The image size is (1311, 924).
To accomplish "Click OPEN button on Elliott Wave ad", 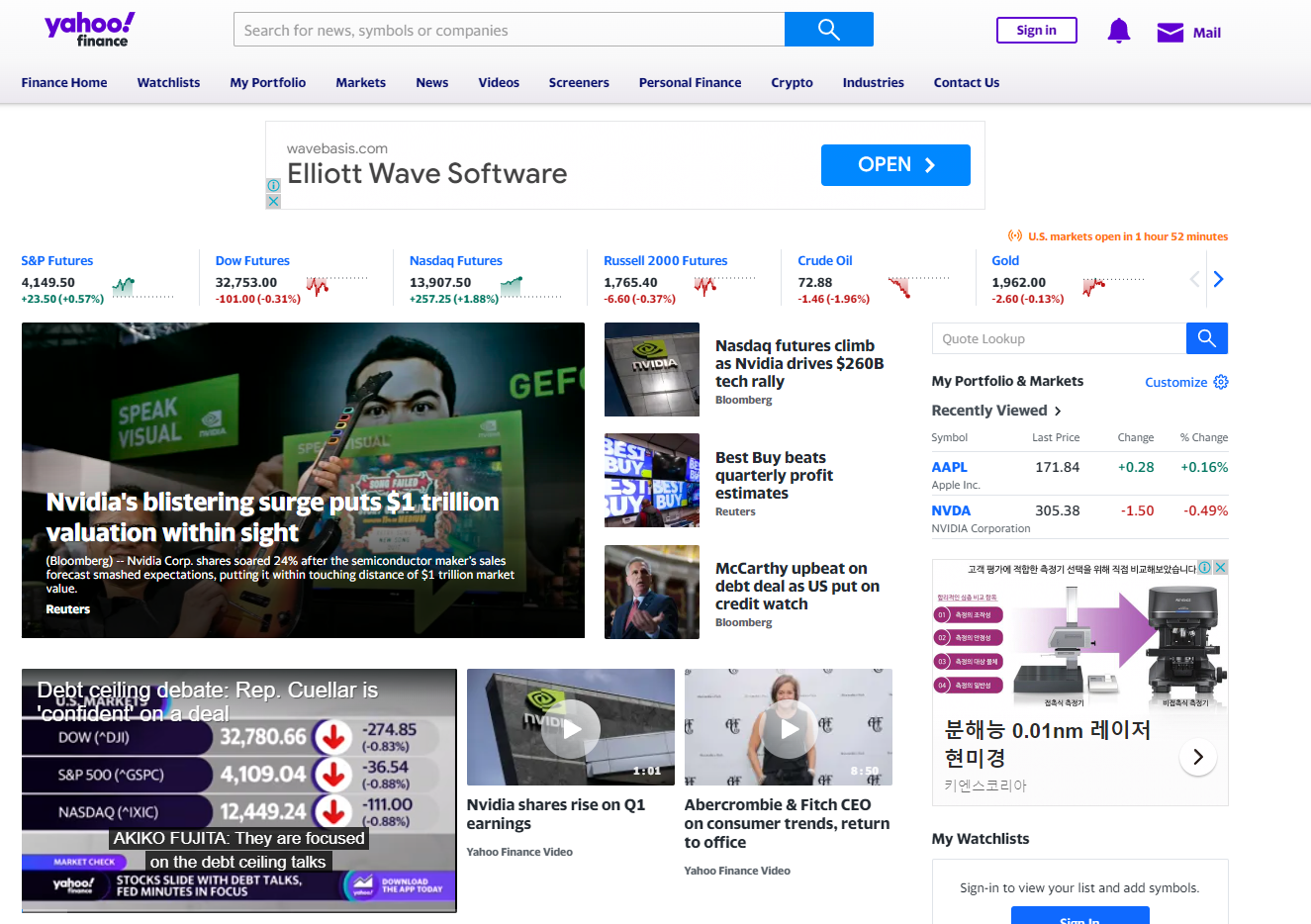I will point(895,165).
